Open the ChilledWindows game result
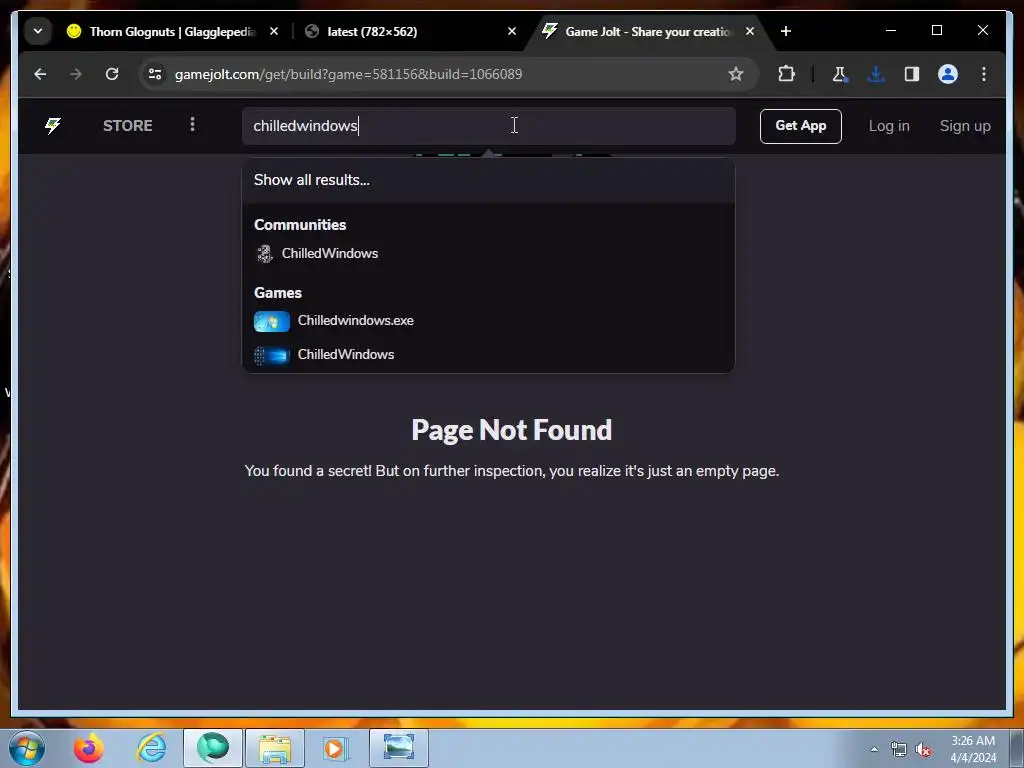This screenshot has width=1024, height=768. [x=488, y=355]
